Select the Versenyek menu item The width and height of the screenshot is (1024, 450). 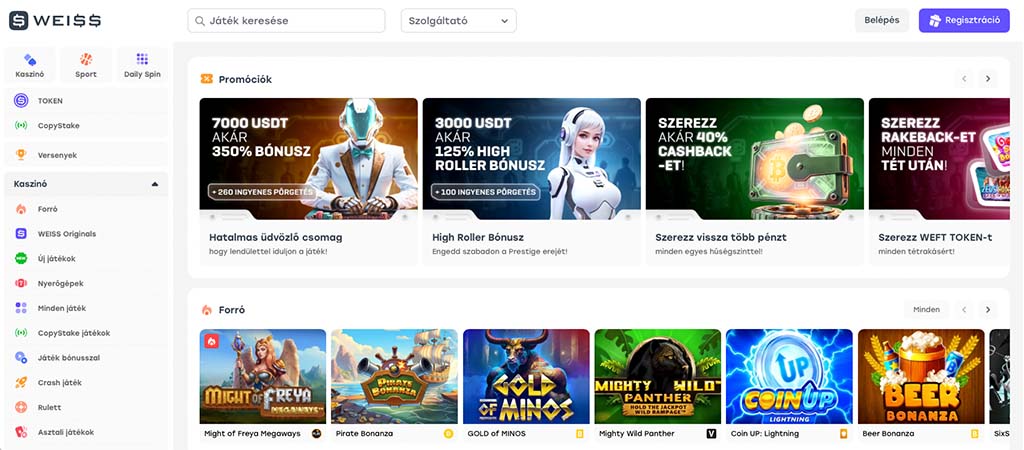coord(86,155)
